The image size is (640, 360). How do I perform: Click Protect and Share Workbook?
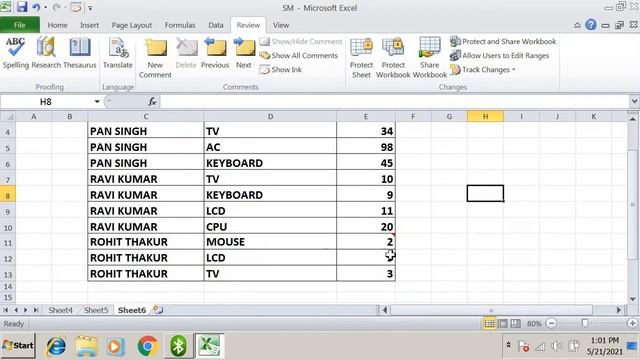coord(503,42)
